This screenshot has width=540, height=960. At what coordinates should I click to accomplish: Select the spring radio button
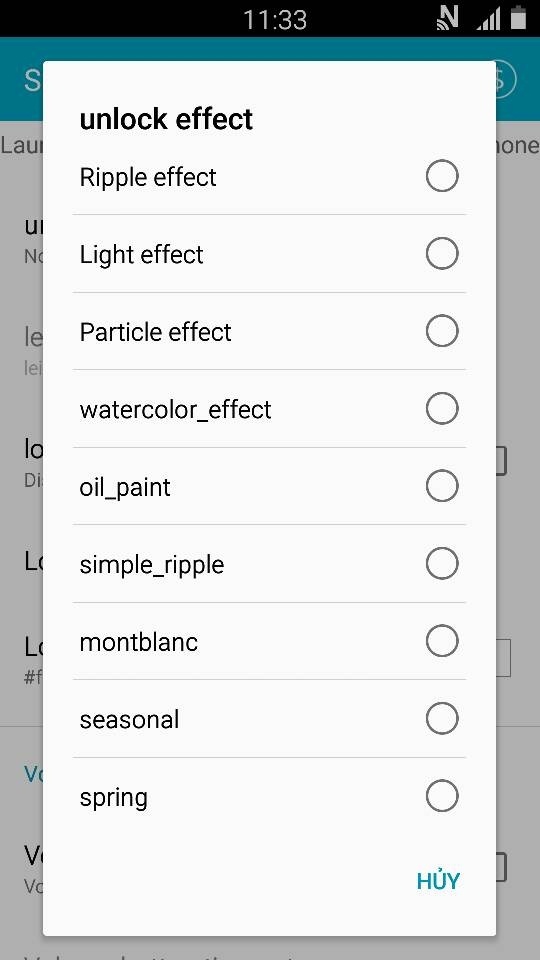click(x=441, y=796)
